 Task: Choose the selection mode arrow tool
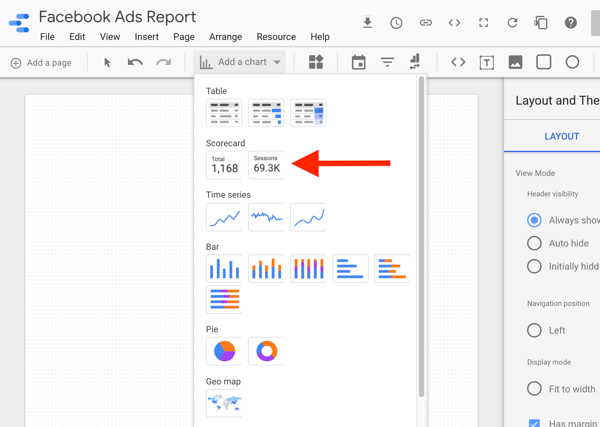107,62
